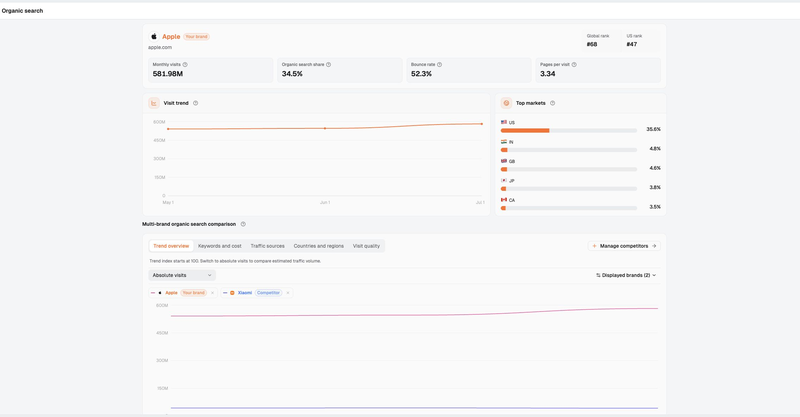Remove Xiaomi competitor chip with its X

[288, 293]
